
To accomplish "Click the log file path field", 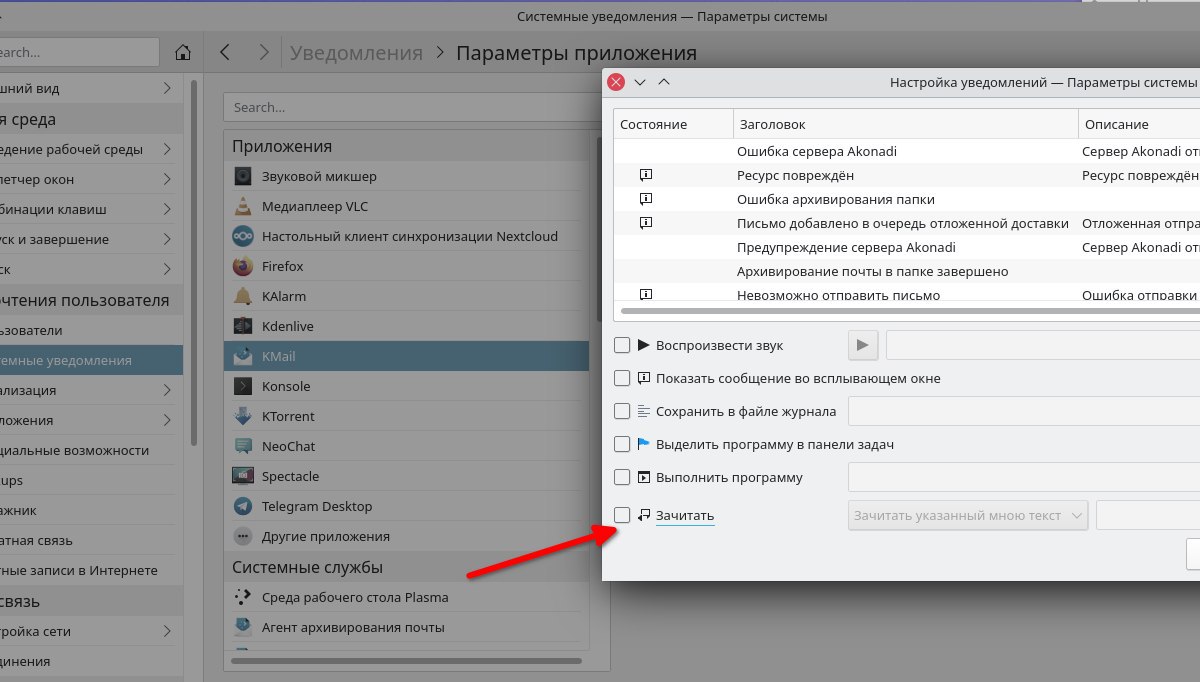I will [1024, 411].
